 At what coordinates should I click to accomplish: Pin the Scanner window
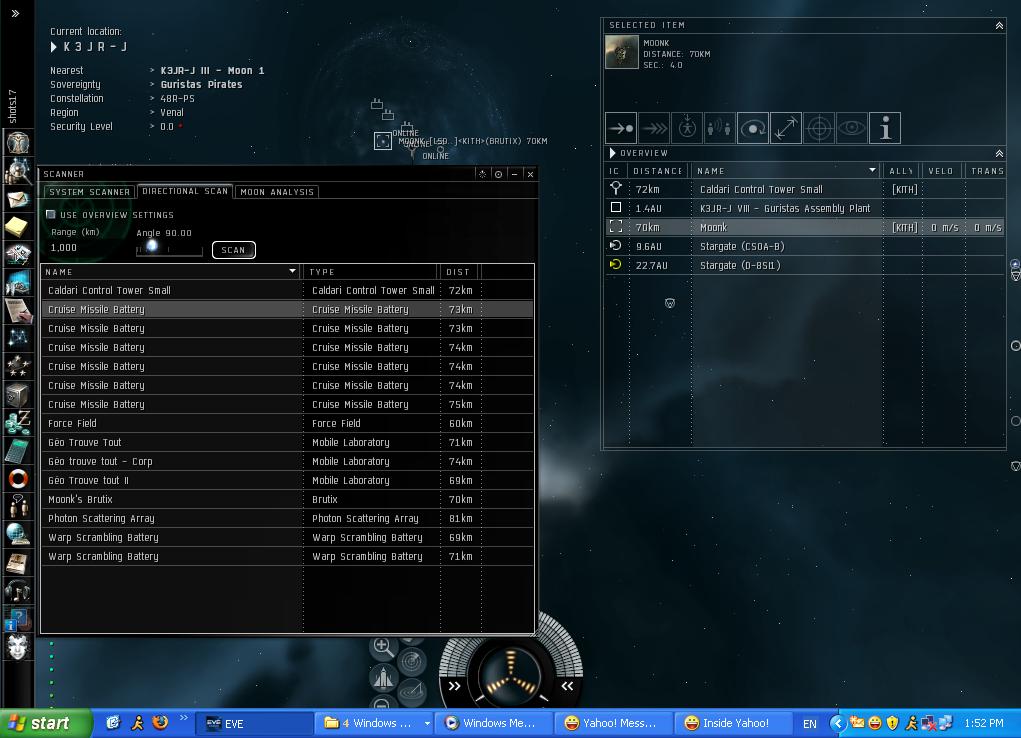point(499,174)
